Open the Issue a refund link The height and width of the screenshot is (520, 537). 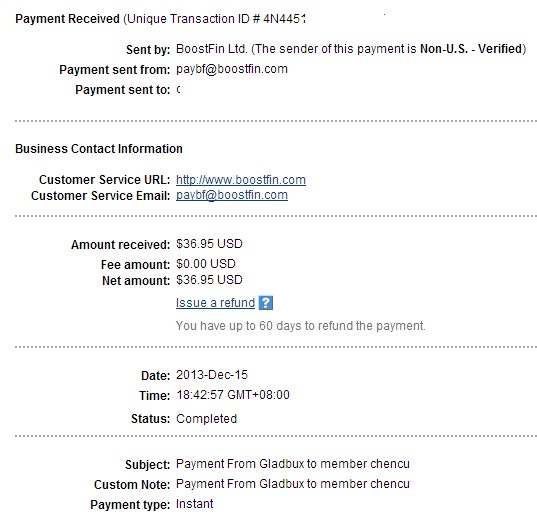(x=215, y=303)
